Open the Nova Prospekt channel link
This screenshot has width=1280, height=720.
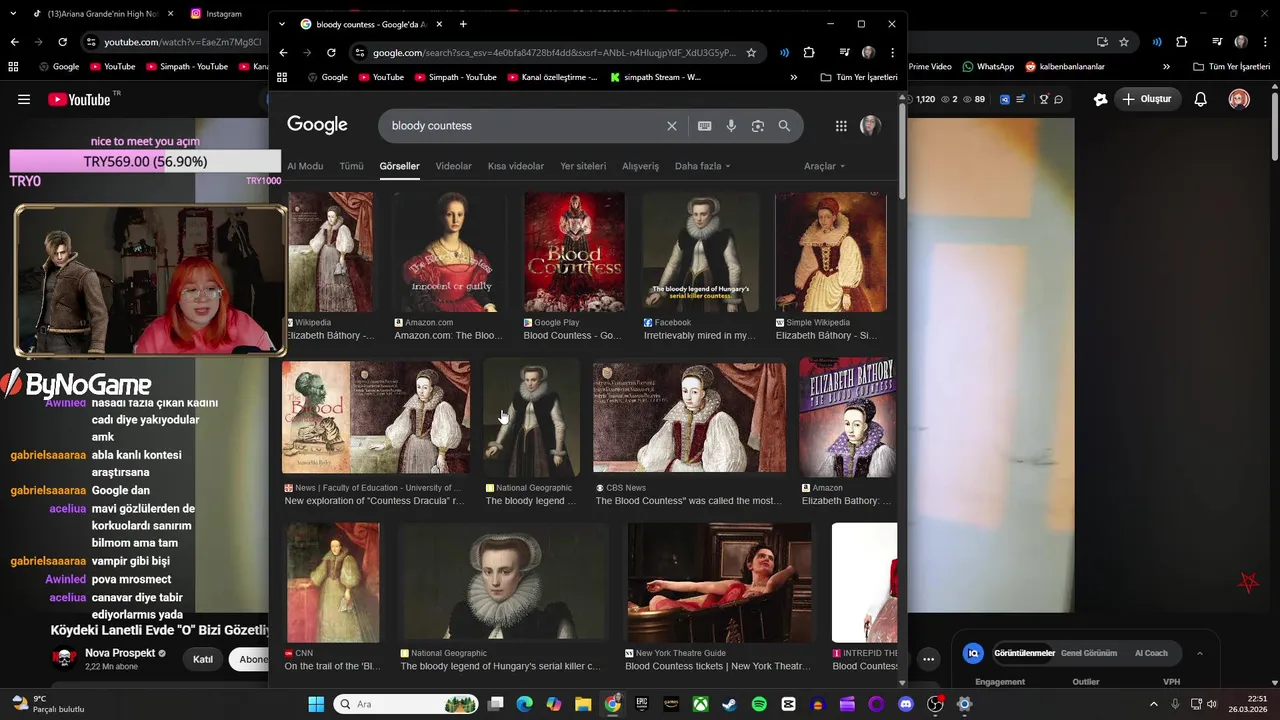pos(120,653)
